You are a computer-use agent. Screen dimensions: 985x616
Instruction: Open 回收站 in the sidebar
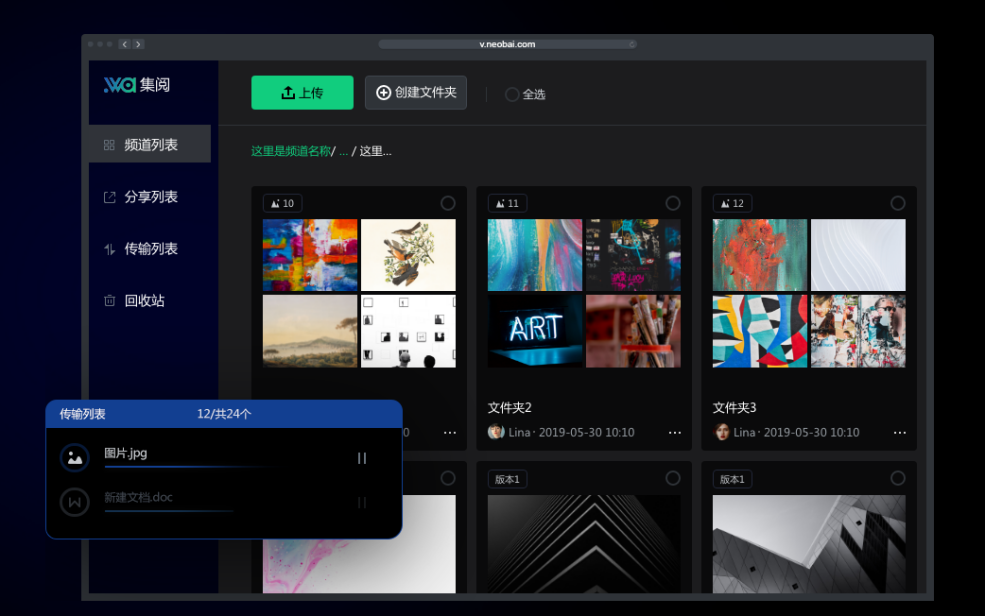click(144, 300)
